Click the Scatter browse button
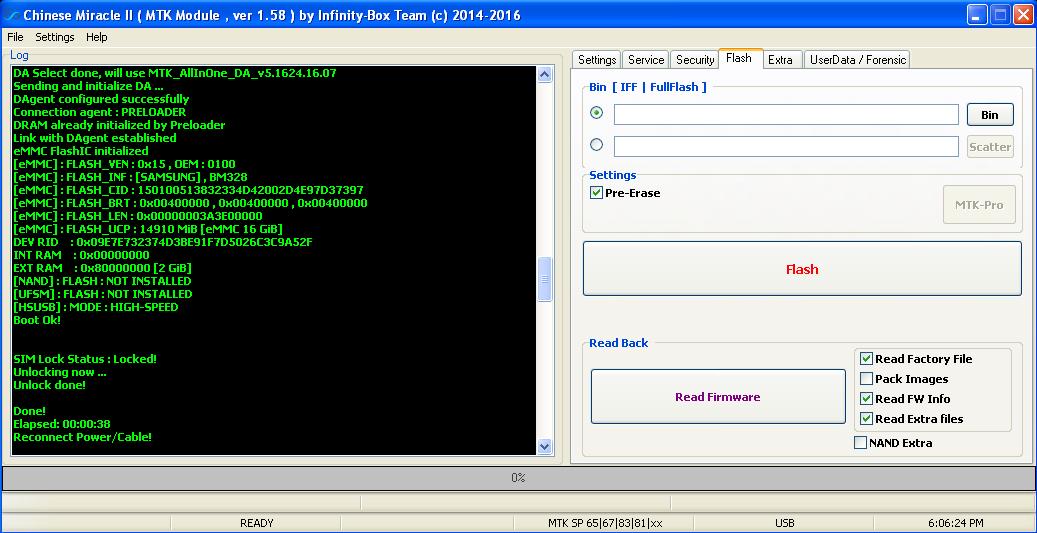Viewport: 1037px width, 533px height. click(990, 147)
